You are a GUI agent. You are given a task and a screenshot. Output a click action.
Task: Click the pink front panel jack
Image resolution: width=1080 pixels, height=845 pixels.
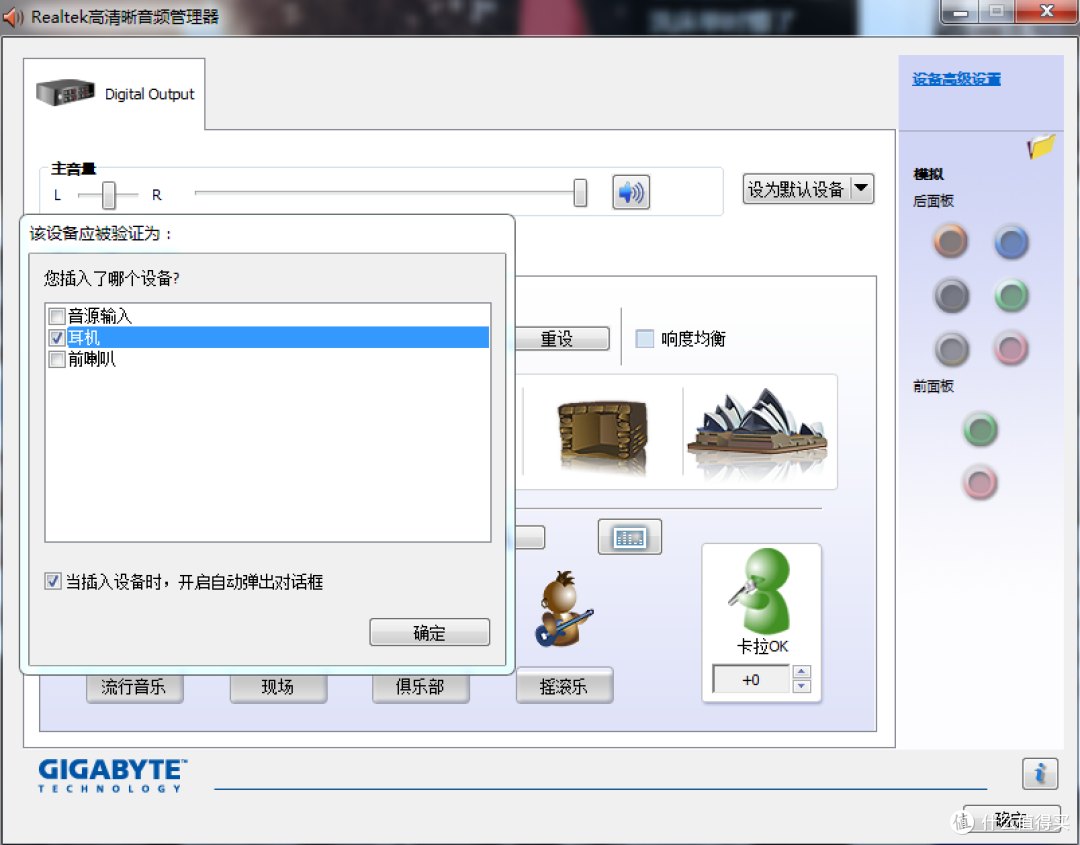980,482
